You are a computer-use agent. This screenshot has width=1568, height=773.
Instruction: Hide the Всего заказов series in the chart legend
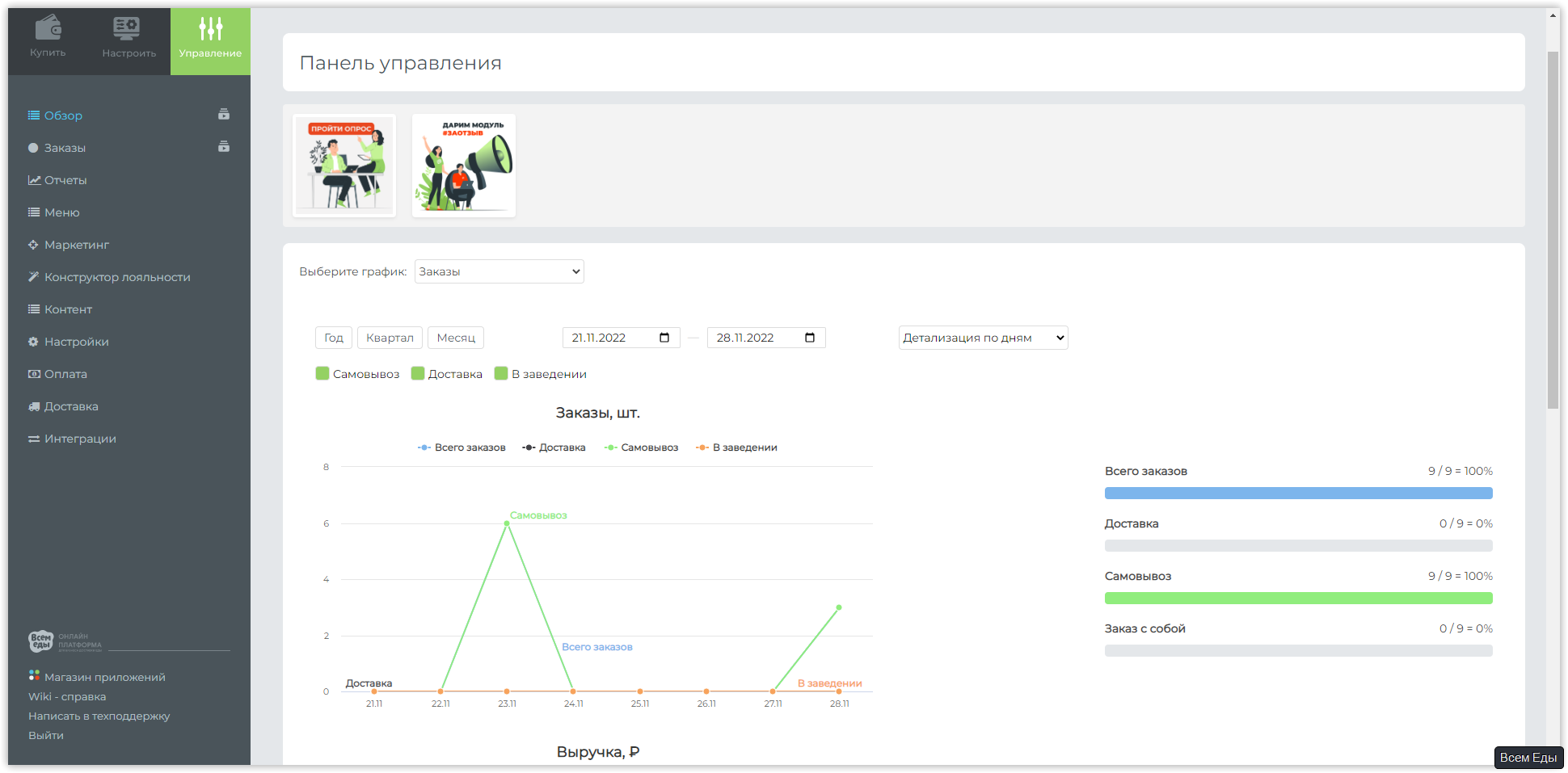(x=462, y=447)
